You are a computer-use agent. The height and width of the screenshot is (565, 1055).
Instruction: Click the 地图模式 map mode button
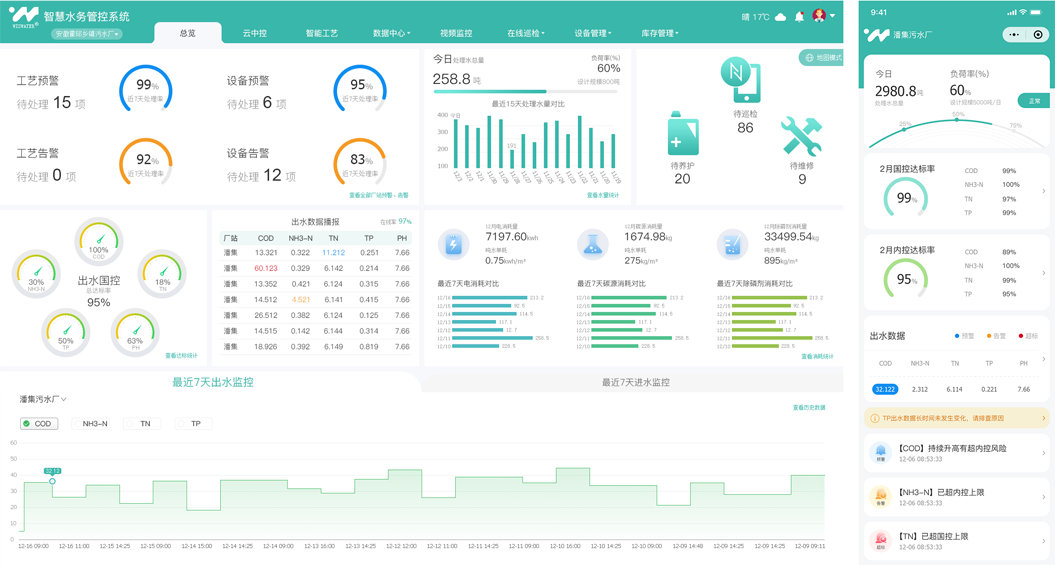click(x=822, y=58)
